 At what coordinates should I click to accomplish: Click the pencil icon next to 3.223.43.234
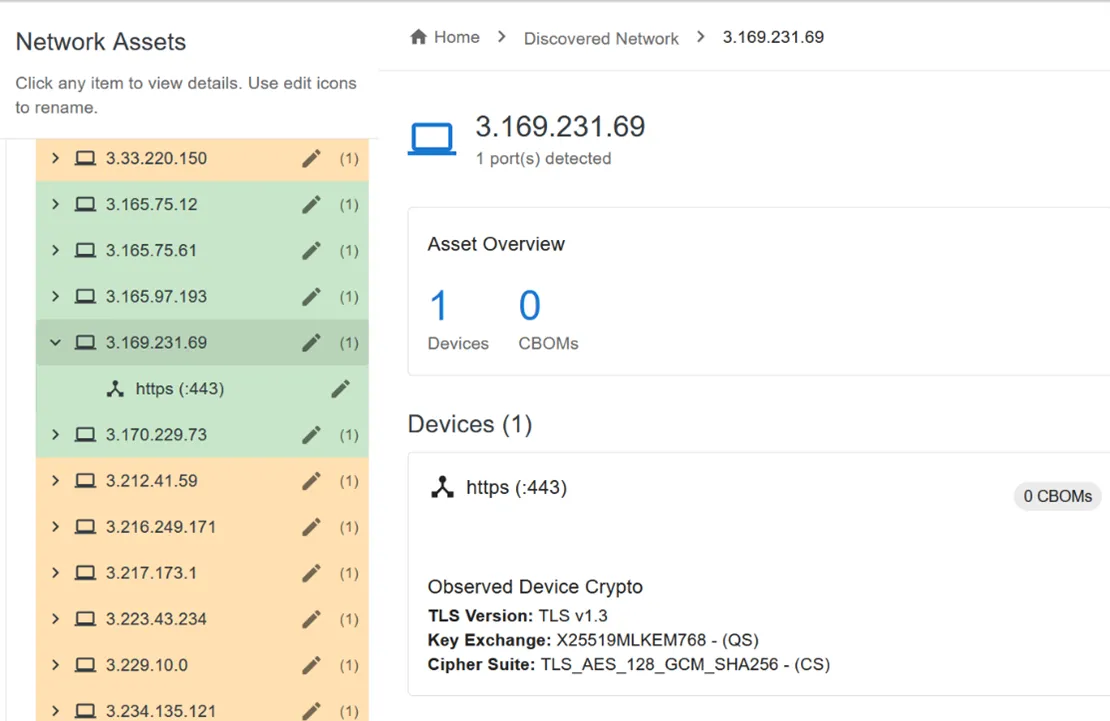[311, 619]
